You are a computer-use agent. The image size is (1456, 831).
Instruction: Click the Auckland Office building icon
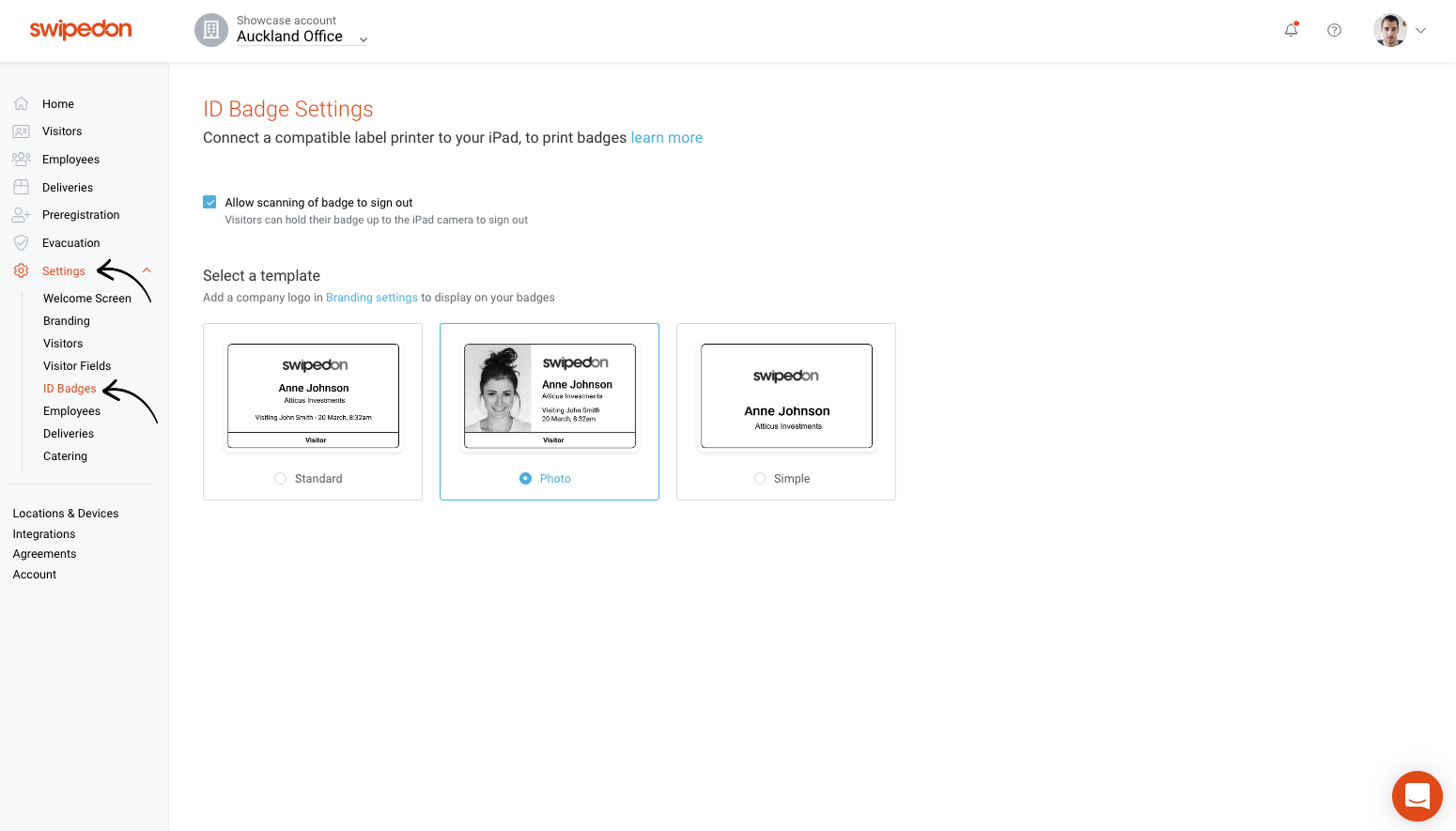tap(211, 30)
